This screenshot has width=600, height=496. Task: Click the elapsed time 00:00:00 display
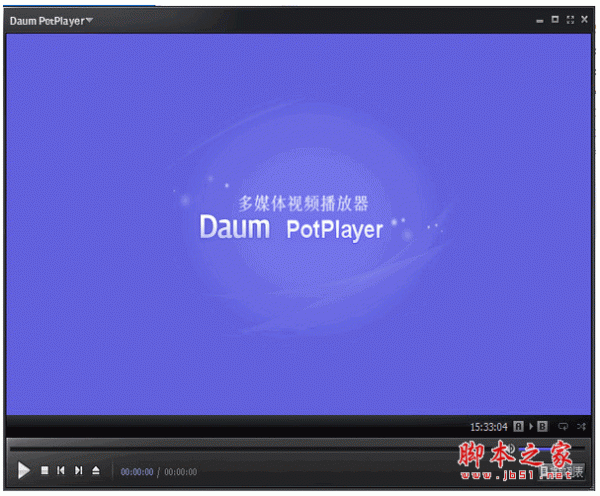[x=137, y=472]
